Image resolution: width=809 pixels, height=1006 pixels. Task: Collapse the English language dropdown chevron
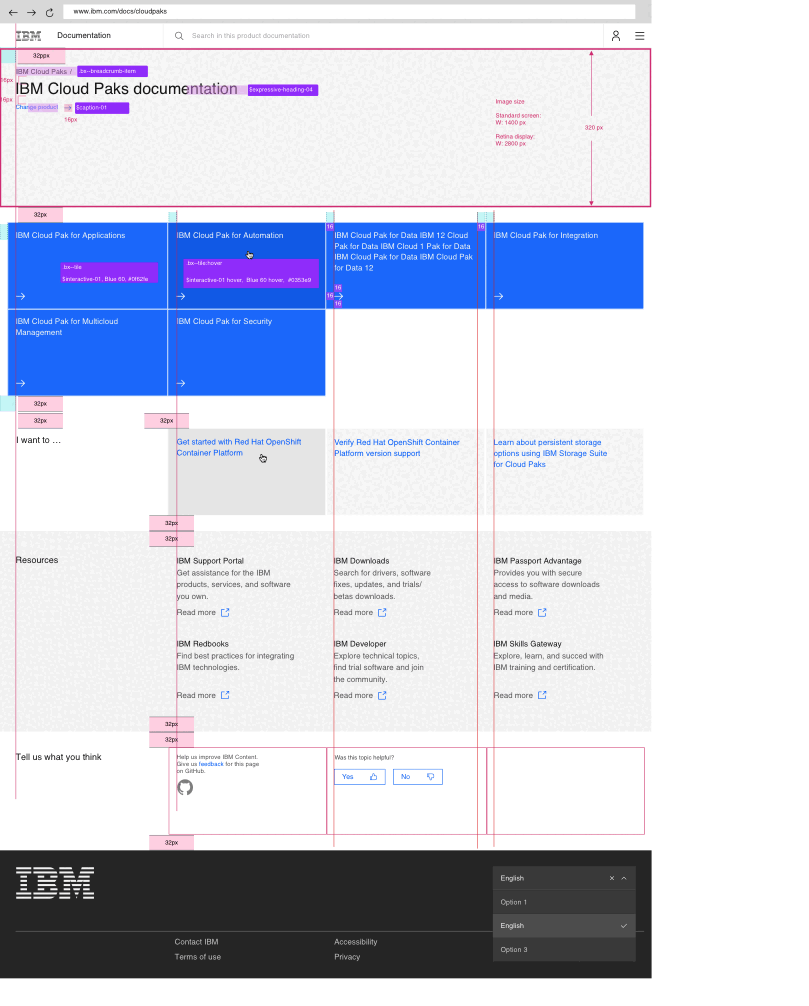(624, 878)
